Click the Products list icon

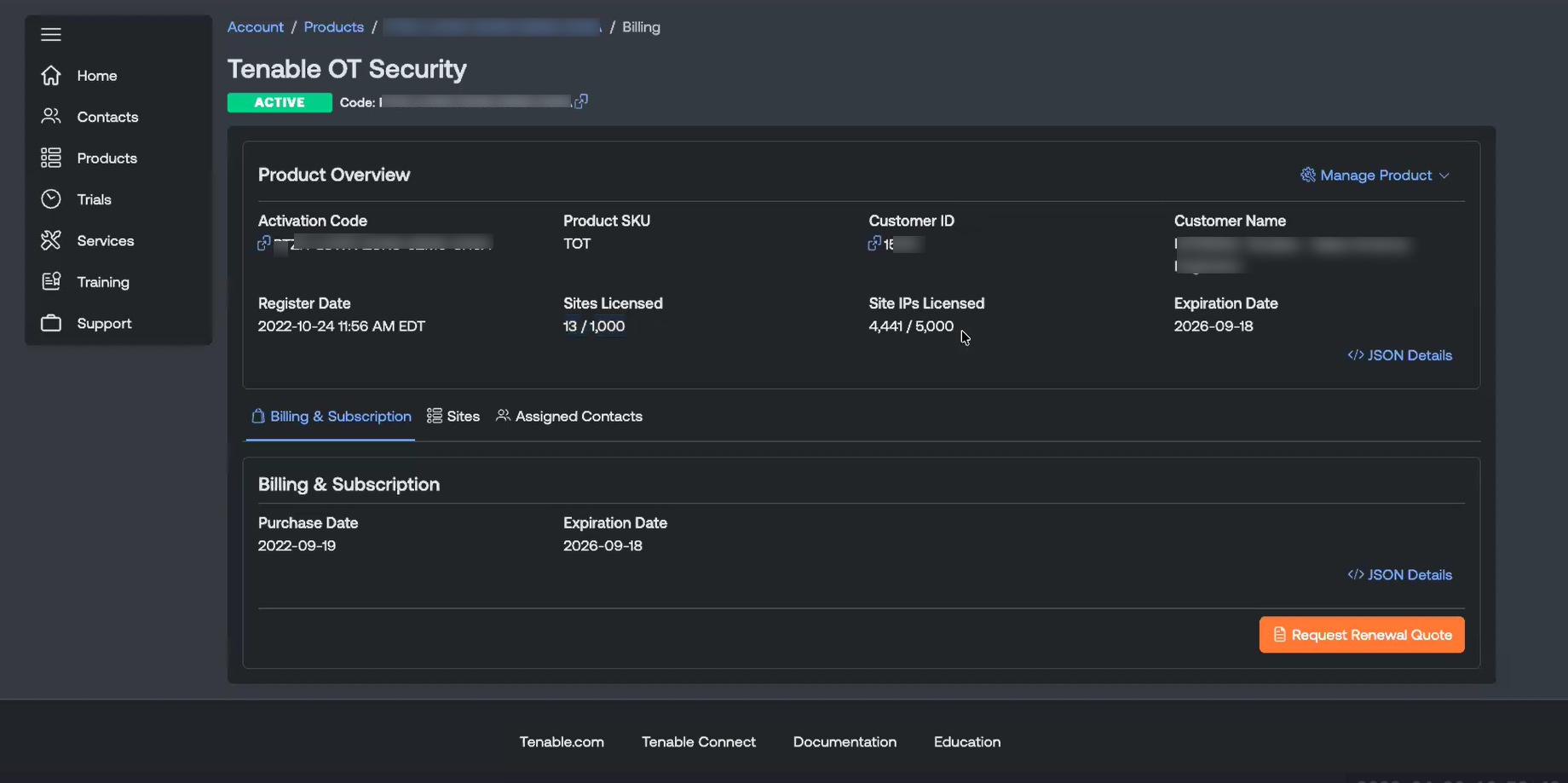click(51, 158)
